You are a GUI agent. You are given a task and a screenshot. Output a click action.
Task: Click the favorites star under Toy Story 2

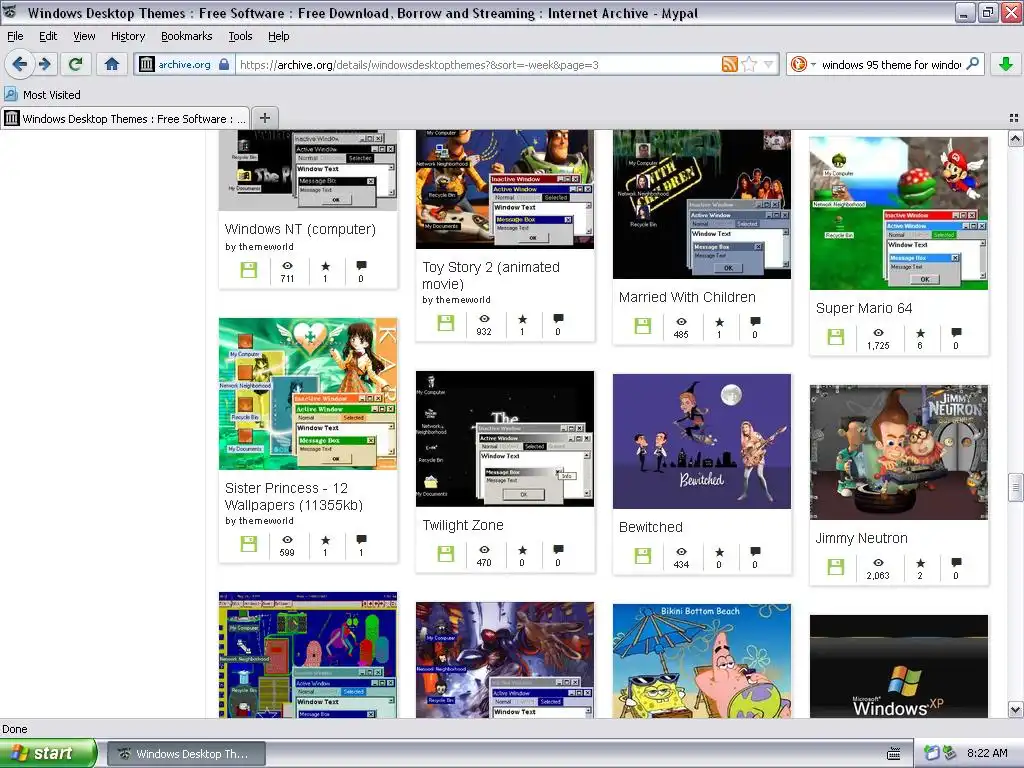522,319
